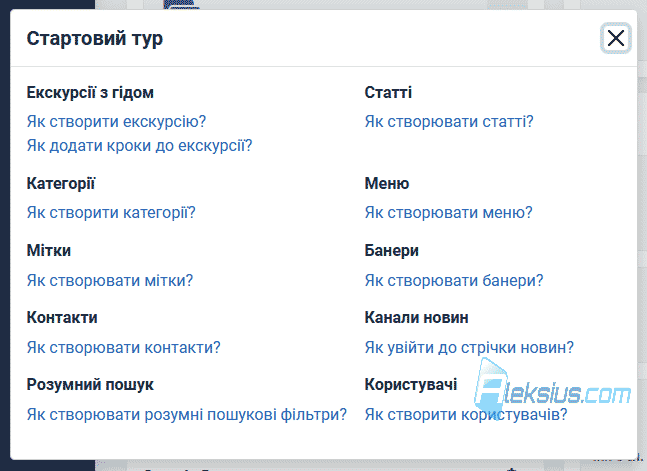Select the heading Користувачі

point(411,385)
